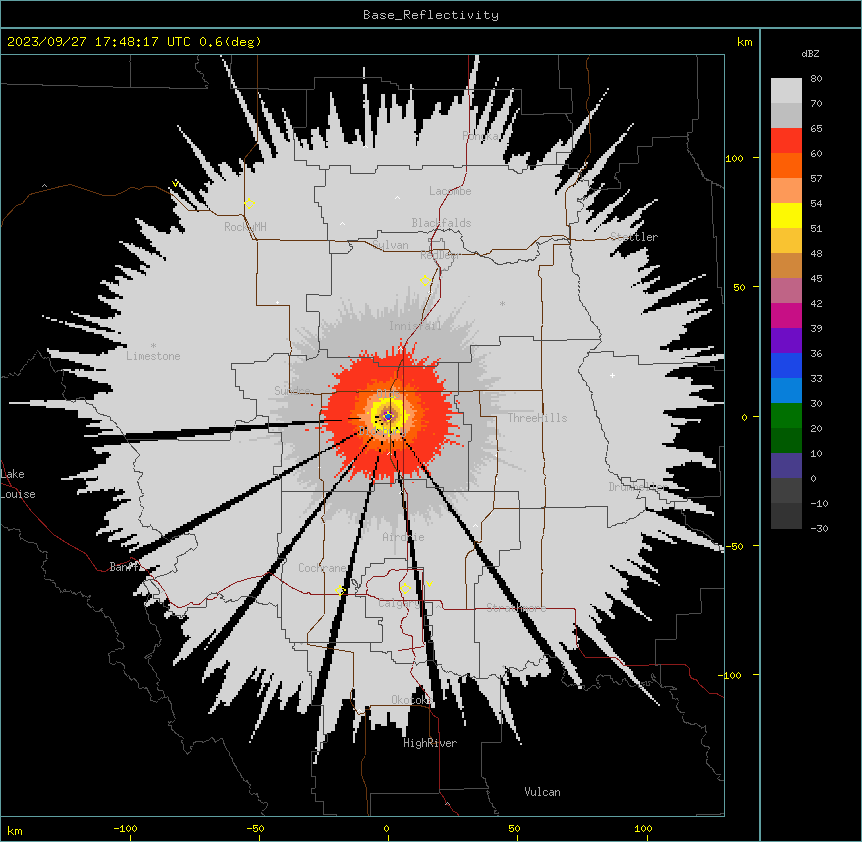Click the Strathmore town label
The image size is (862, 842).
(516, 607)
